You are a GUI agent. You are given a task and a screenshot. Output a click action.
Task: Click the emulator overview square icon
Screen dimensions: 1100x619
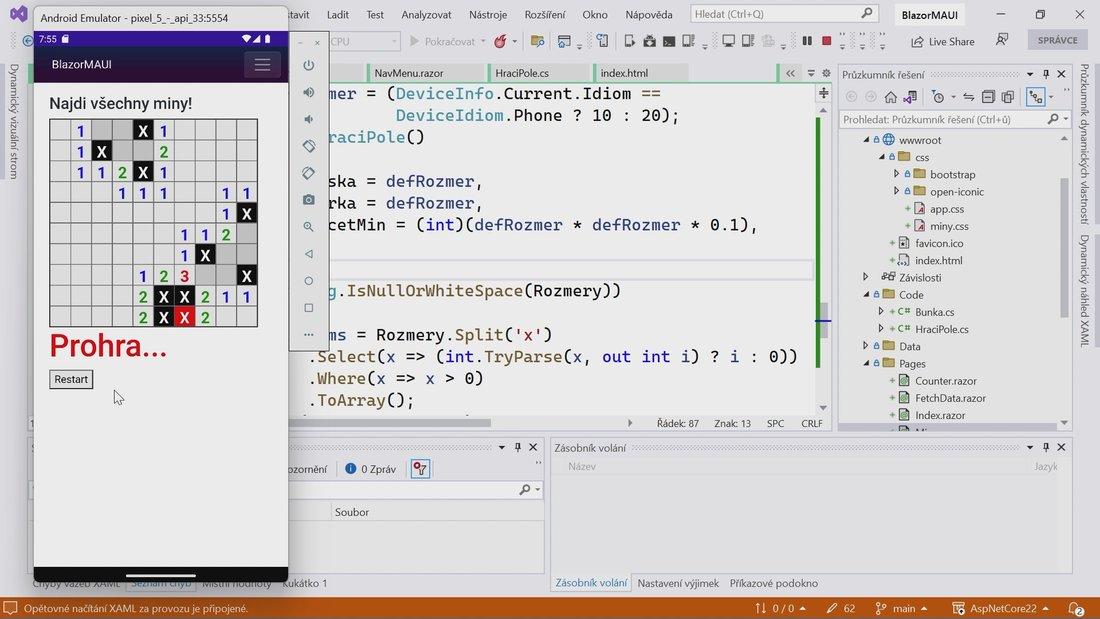click(x=309, y=307)
